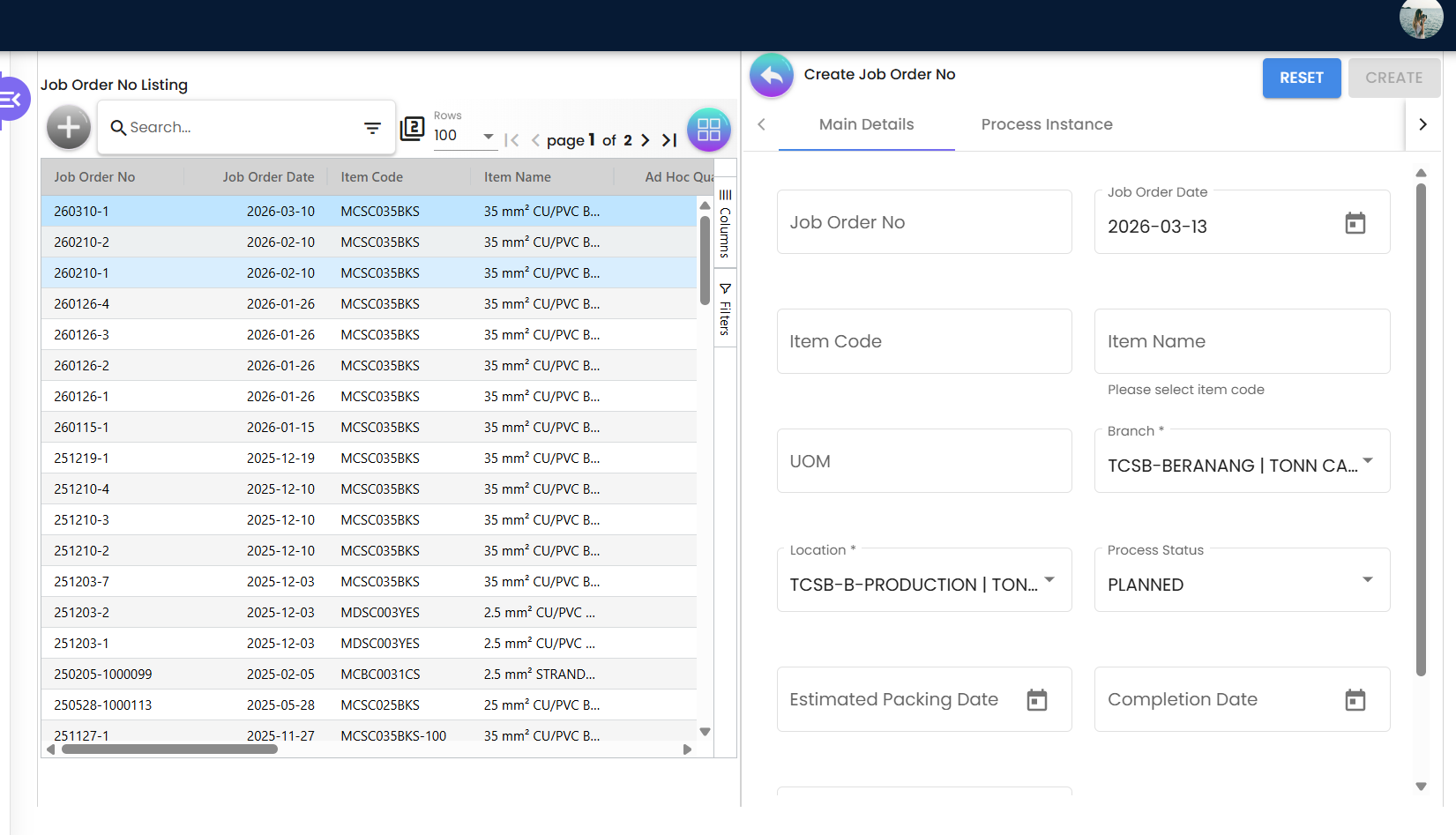Viewport: 1456px width, 835px height.
Task: Go to the next page of listing
Action: coord(646,140)
